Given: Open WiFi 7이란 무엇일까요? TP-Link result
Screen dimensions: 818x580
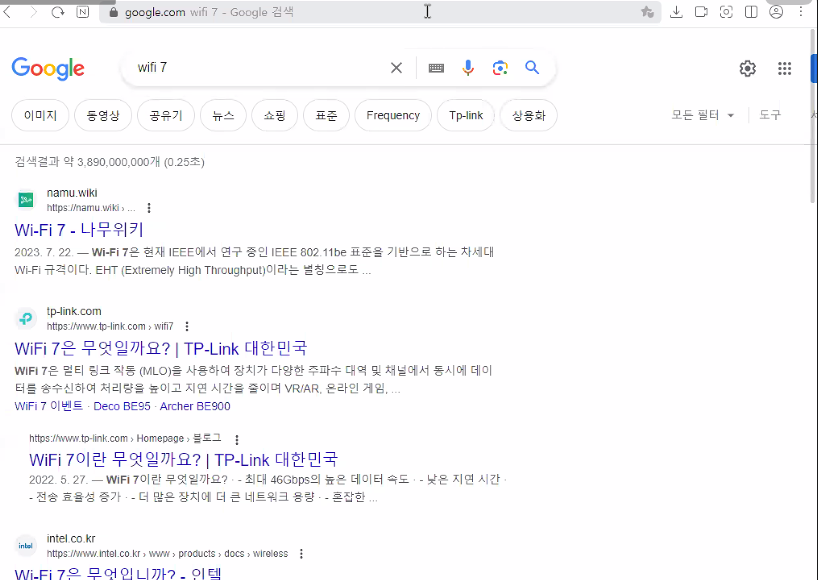Looking at the screenshot, I should pos(183,460).
